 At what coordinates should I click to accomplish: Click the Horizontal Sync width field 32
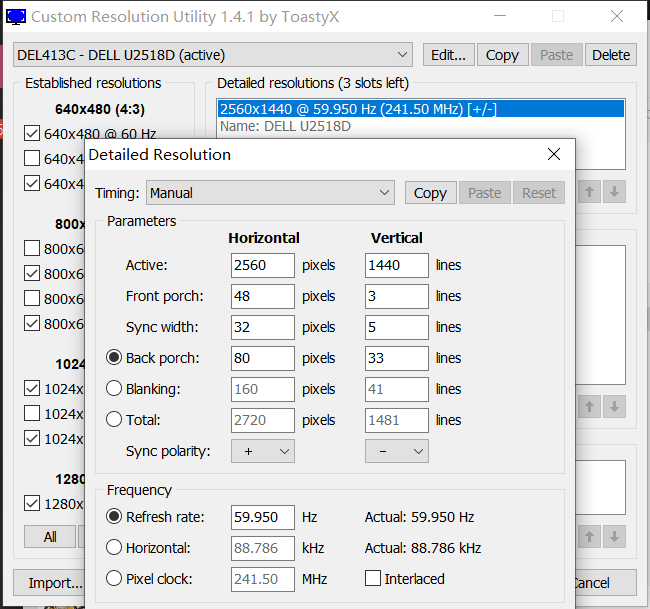pyautogui.click(x=263, y=327)
